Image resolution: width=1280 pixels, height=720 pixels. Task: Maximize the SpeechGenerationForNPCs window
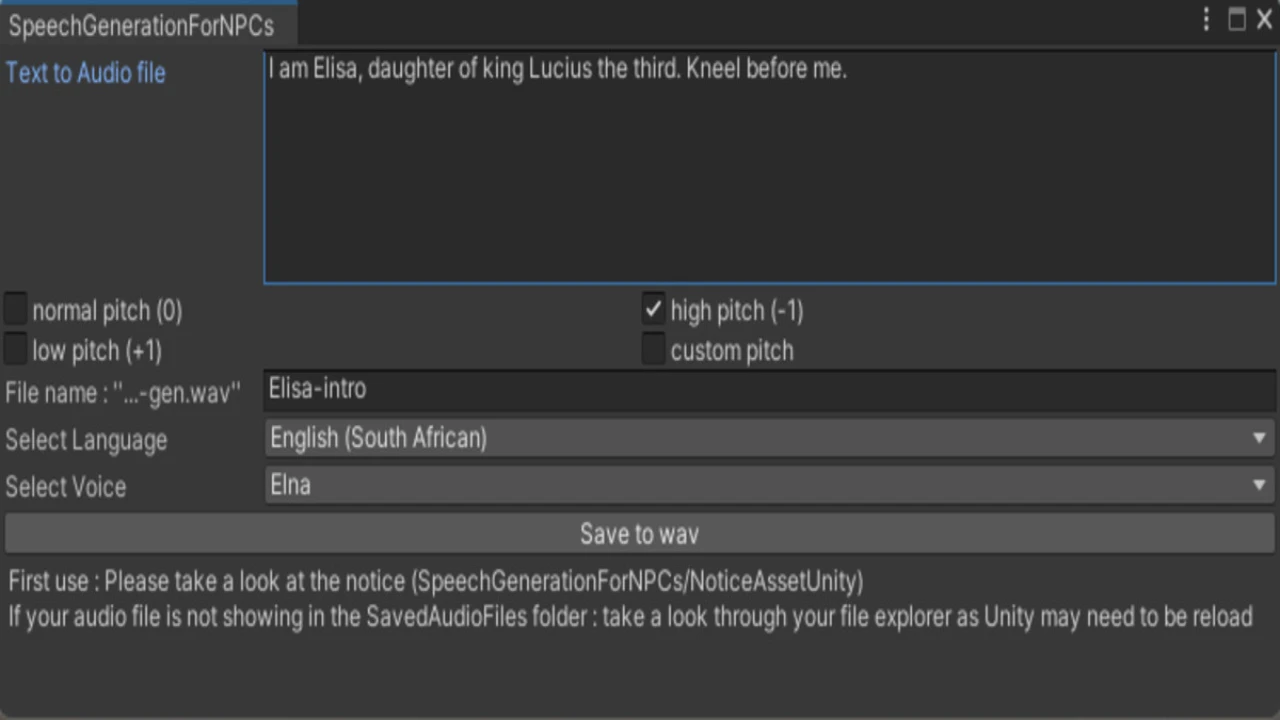click(x=1237, y=20)
